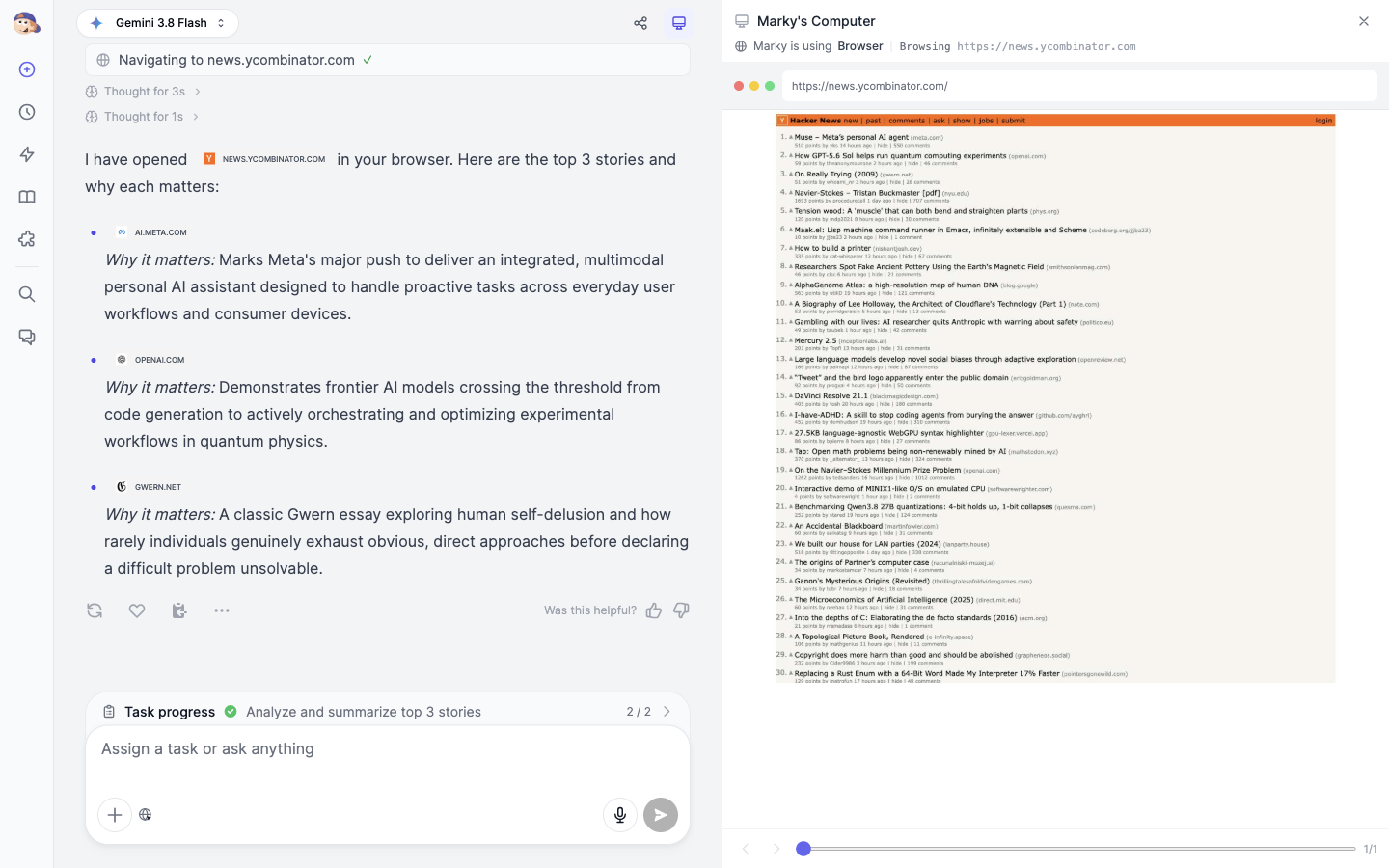Start a new task with the plus-circle sidebar icon
Screen dimensions: 1389x868
click(x=27, y=69)
